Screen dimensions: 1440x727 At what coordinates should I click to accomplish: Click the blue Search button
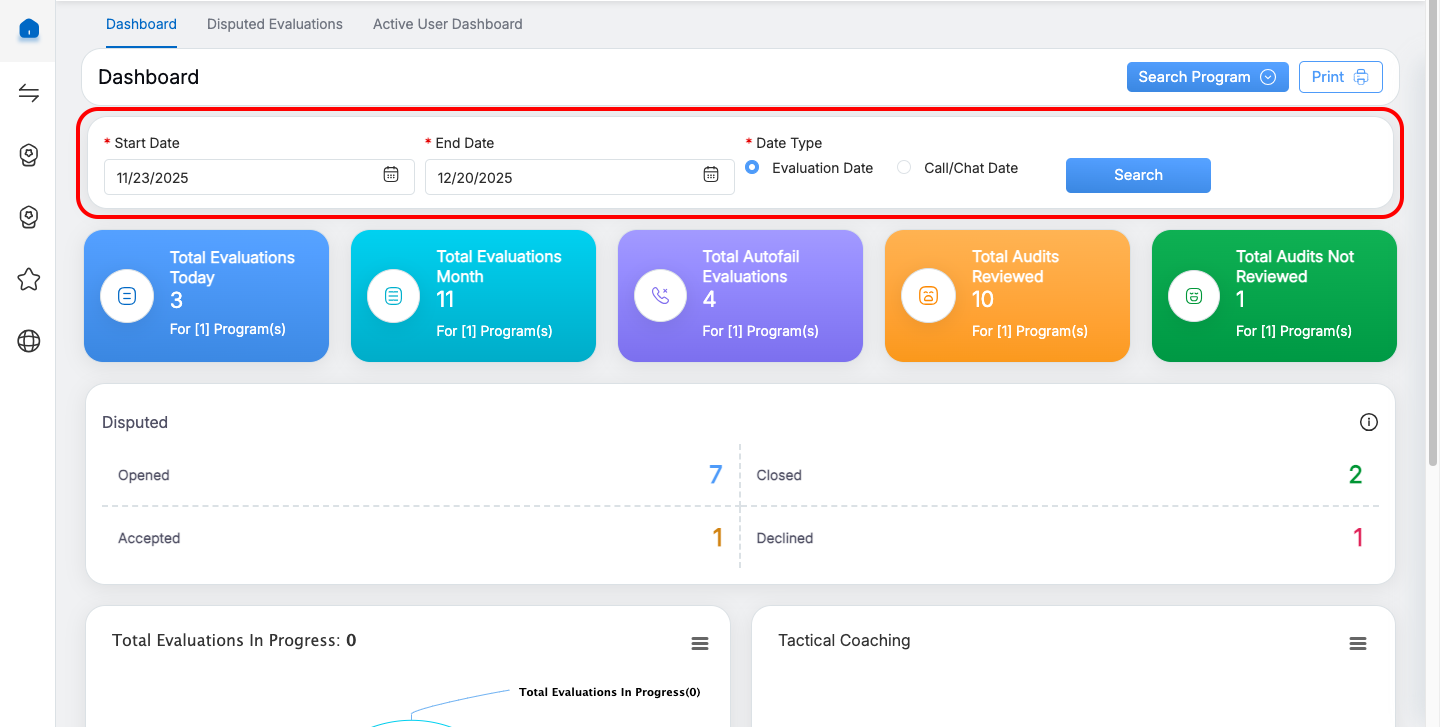(x=1138, y=175)
